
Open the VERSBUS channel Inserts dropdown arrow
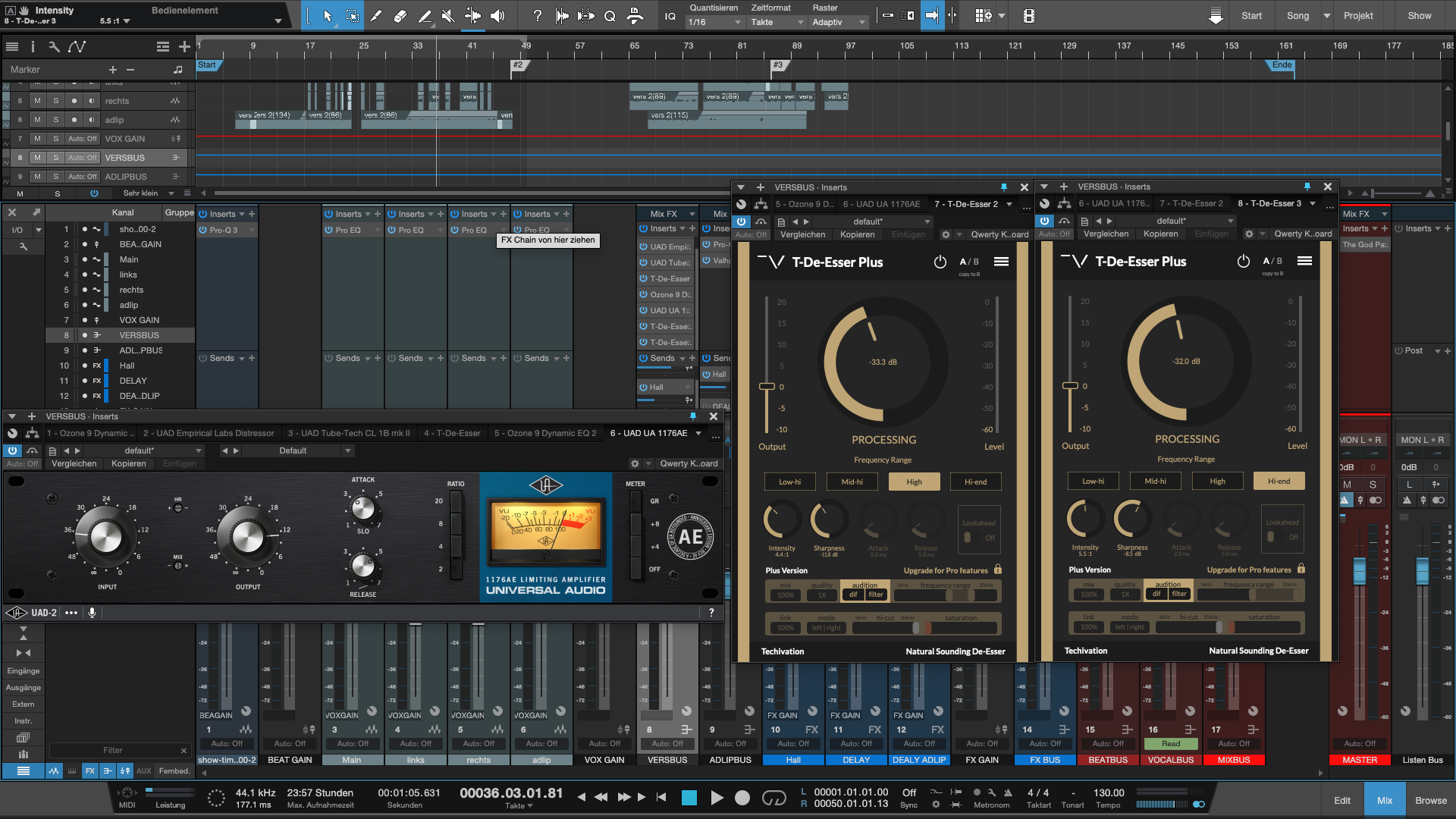point(682,228)
